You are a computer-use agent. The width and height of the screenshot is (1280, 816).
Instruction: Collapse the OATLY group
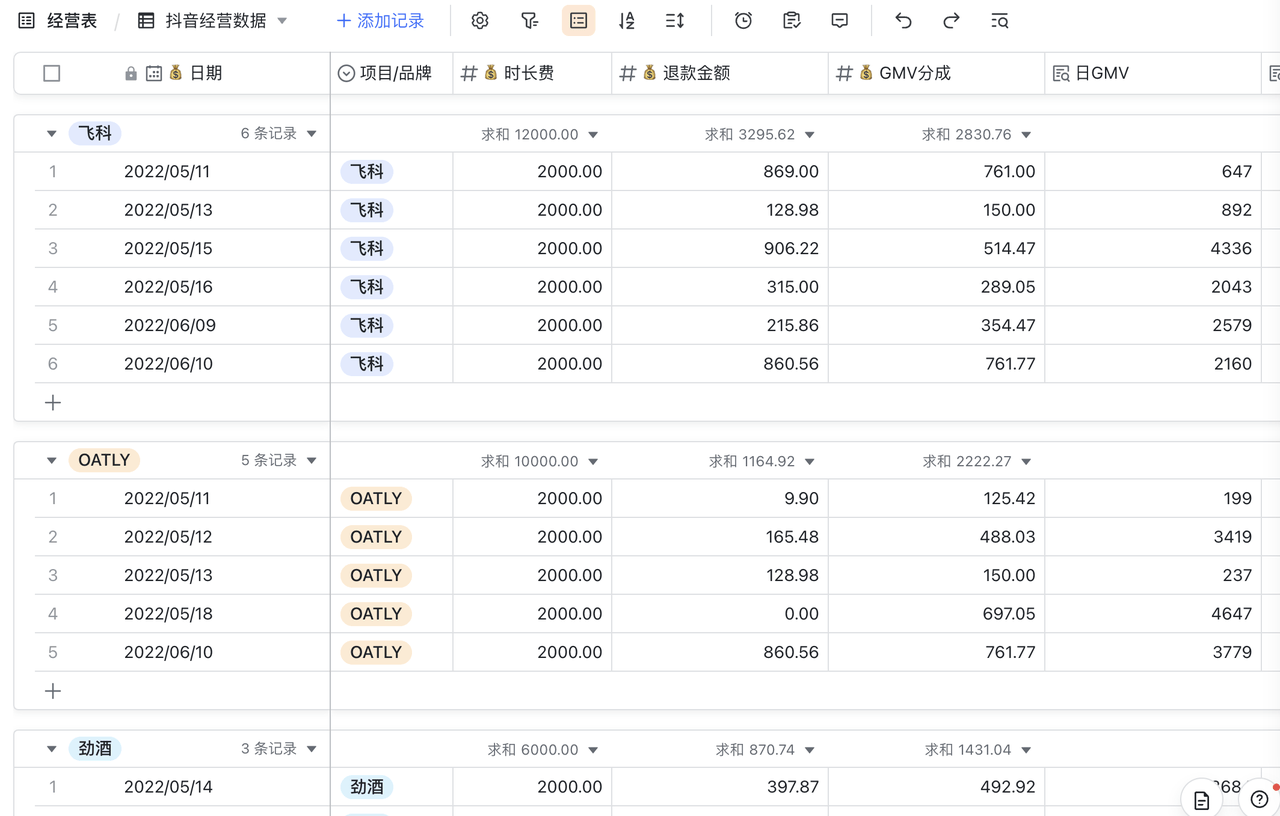51,461
